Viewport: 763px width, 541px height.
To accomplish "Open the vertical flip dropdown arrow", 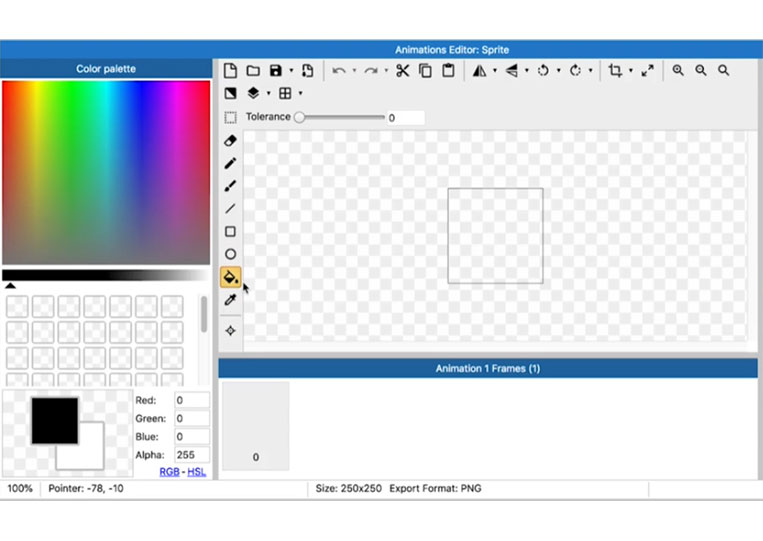I will pyautogui.click(x=527, y=71).
